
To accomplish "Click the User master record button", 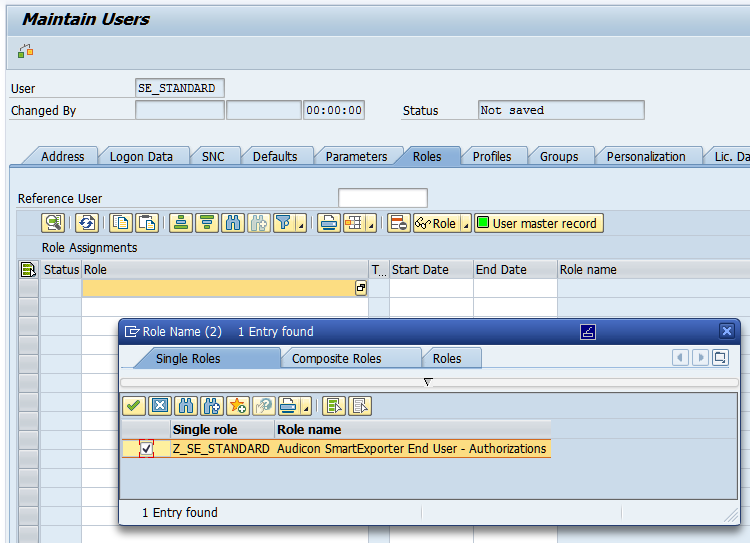I will (x=539, y=223).
